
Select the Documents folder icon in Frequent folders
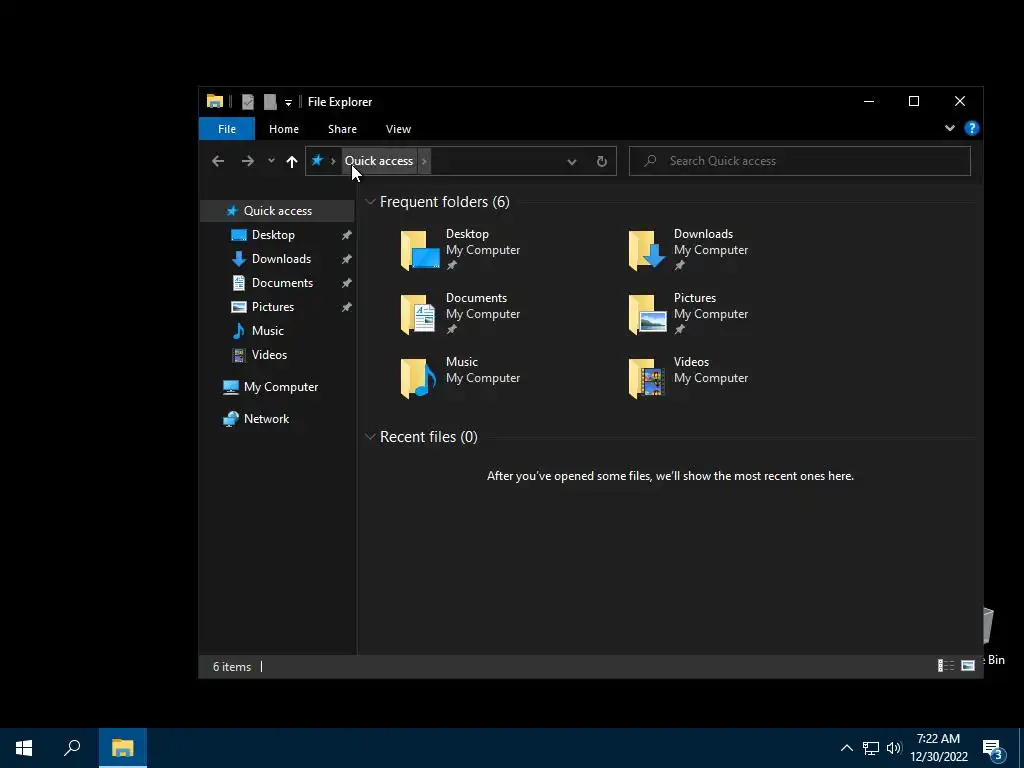(x=419, y=313)
